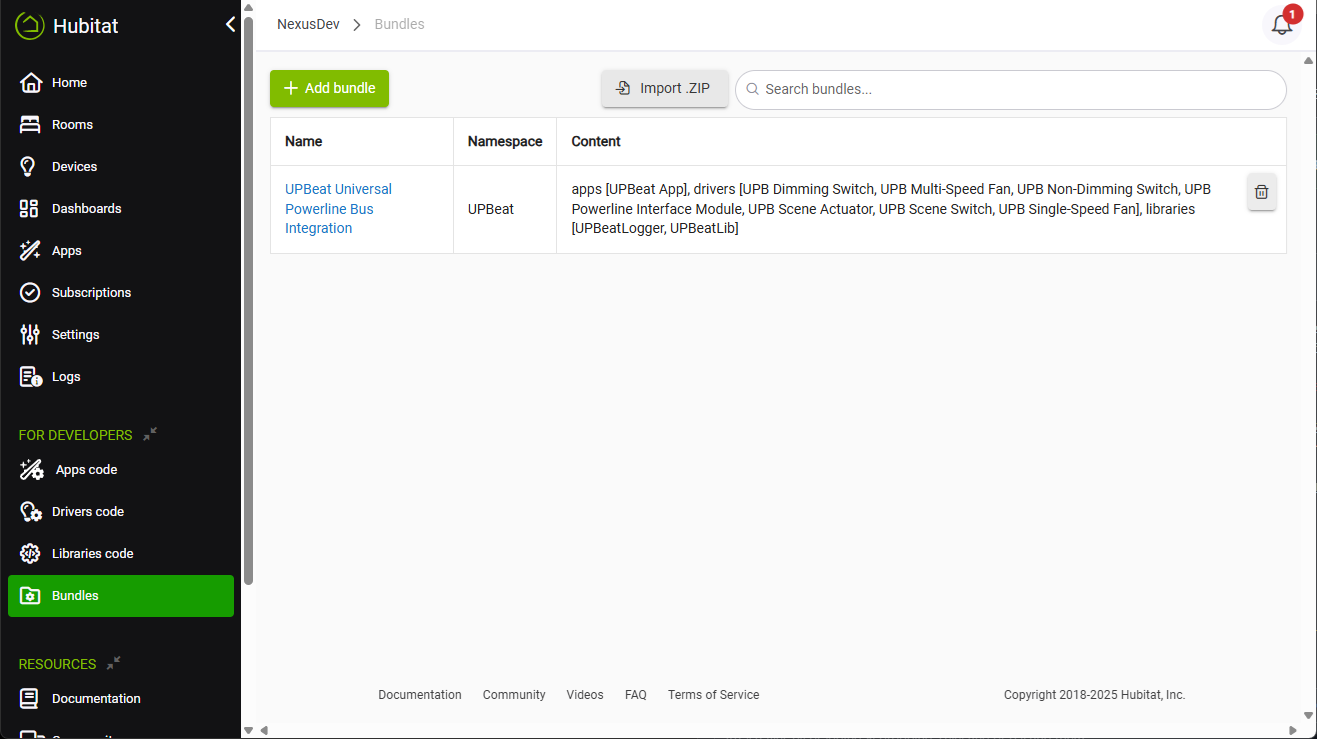The height and width of the screenshot is (739, 1317).
Task: Collapse the sidebar with the arrow
Action: click(230, 25)
